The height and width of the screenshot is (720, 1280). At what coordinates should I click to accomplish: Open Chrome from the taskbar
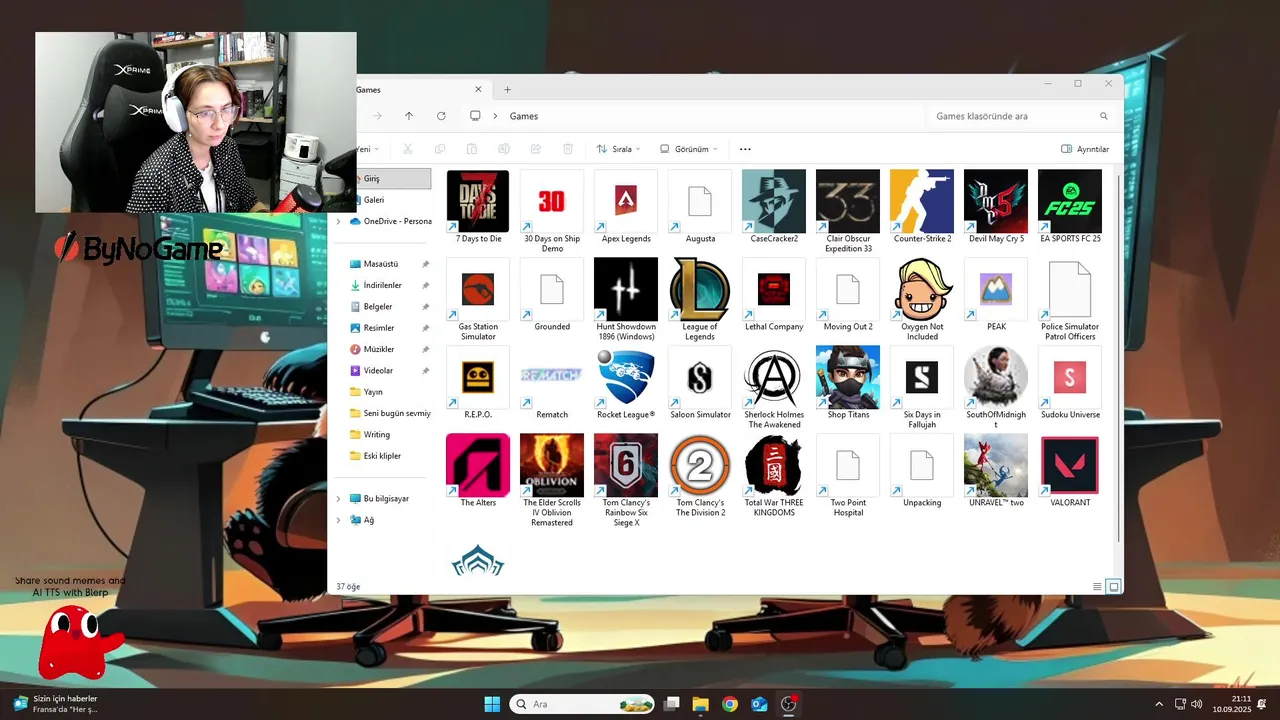click(730, 704)
